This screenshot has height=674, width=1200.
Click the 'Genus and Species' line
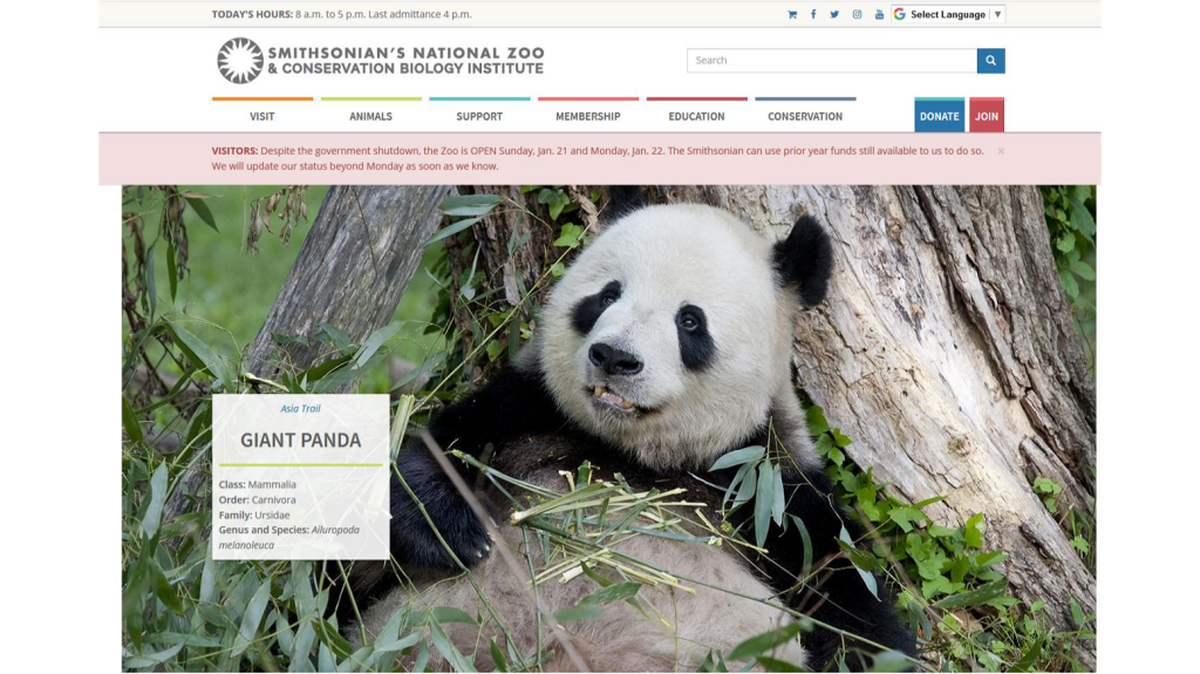pyautogui.click(x=289, y=537)
